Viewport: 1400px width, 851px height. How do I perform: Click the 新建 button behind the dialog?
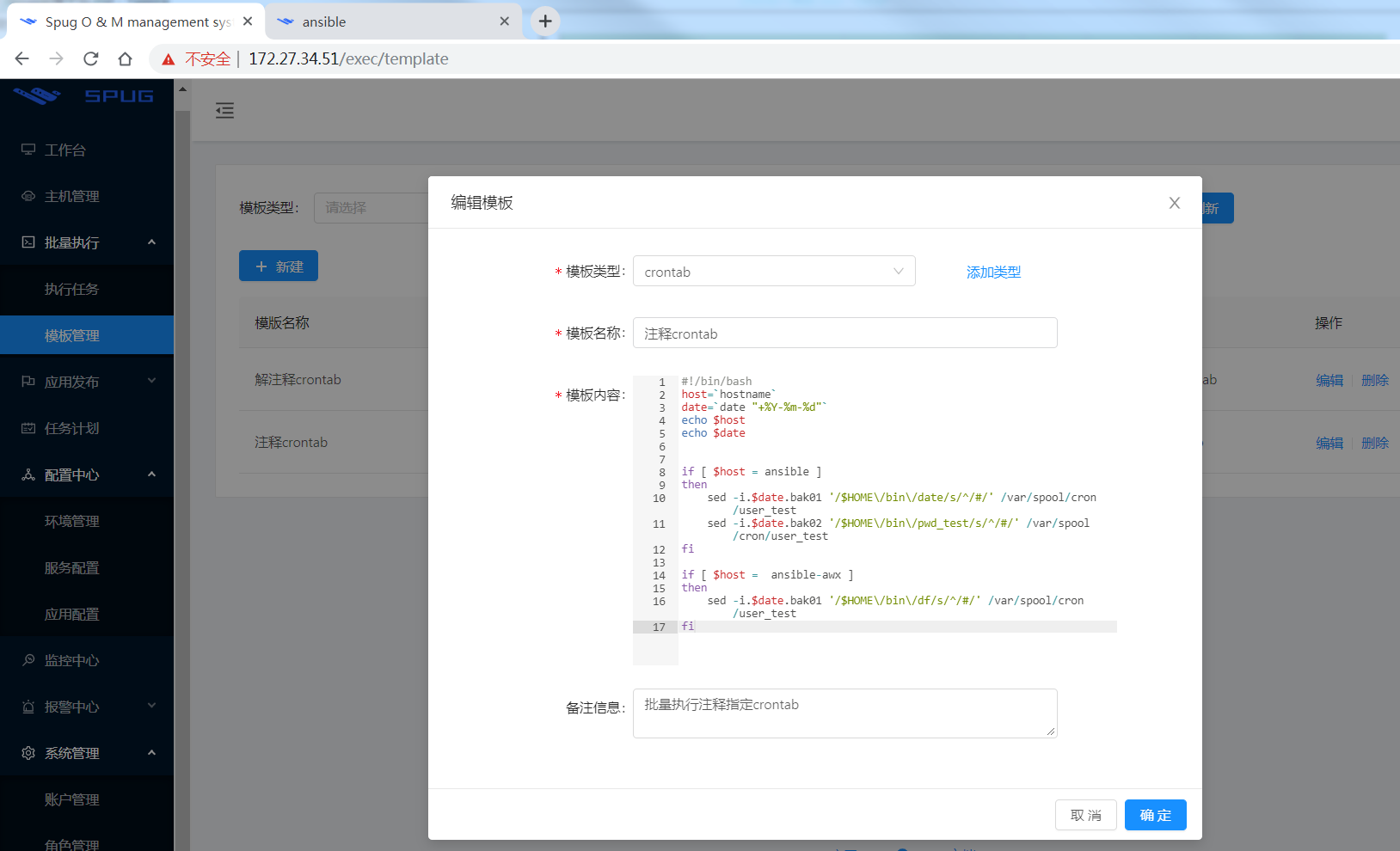[x=279, y=266]
